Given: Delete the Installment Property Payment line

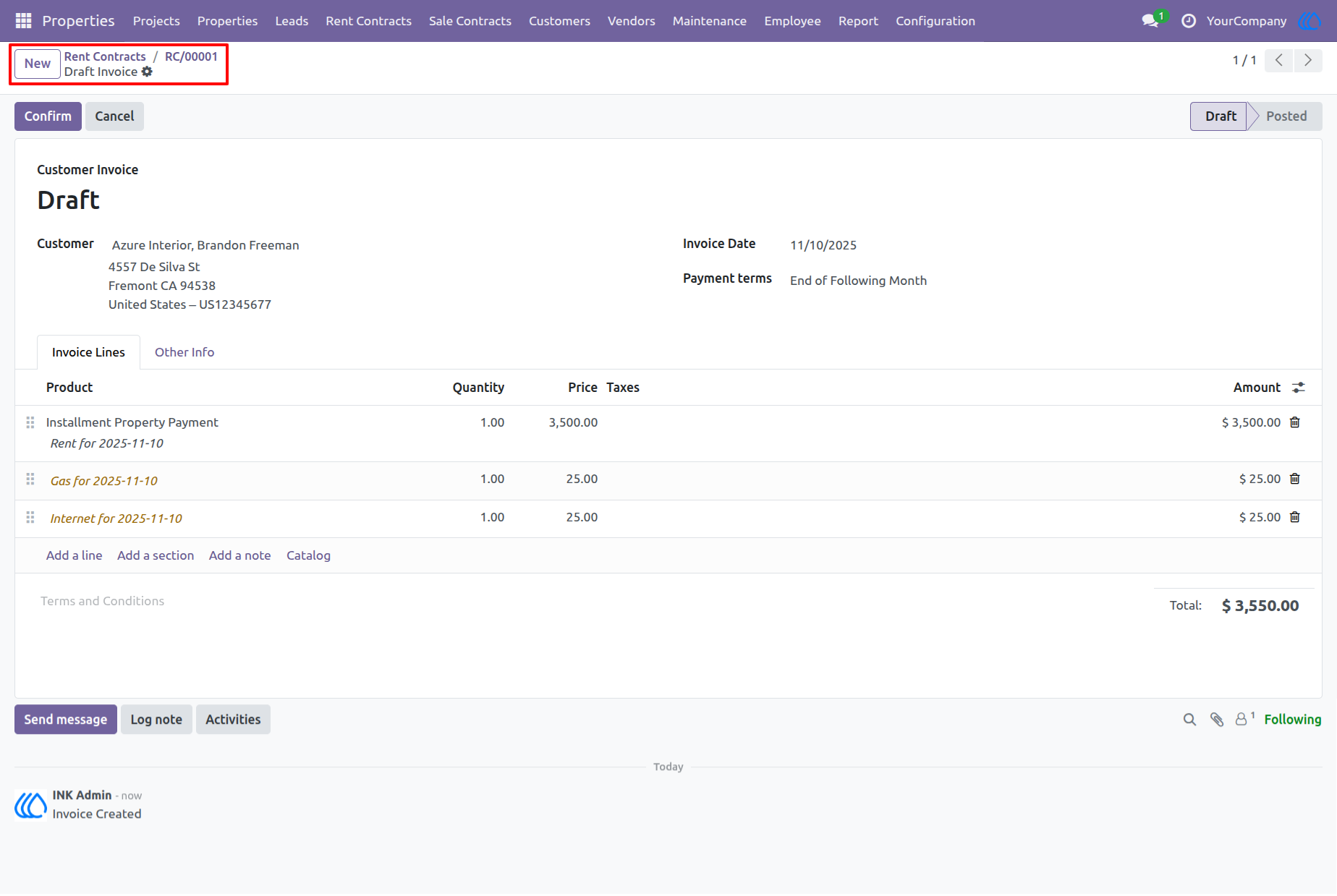Looking at the screenshot, I should [1295, 422].
